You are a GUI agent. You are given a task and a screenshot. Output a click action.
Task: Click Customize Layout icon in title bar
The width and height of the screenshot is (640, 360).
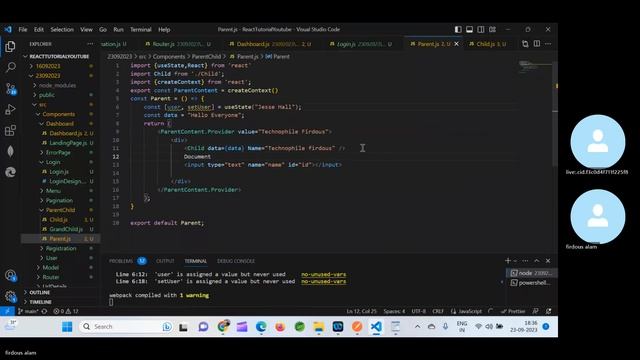tap(493, 29)
